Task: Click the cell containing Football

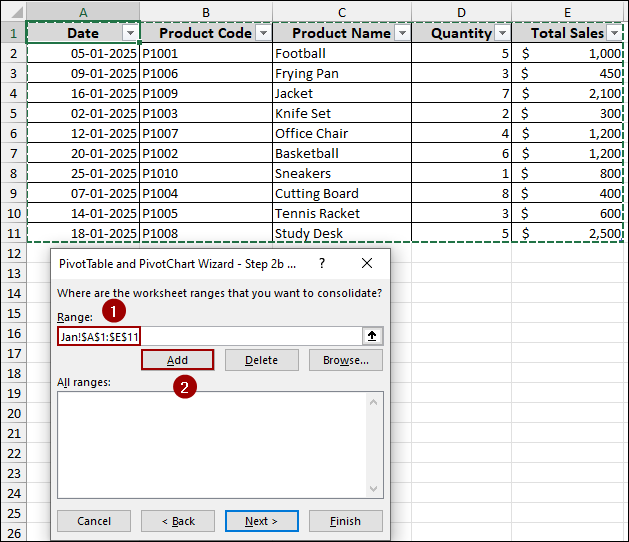Action: [x=342, y=53]
